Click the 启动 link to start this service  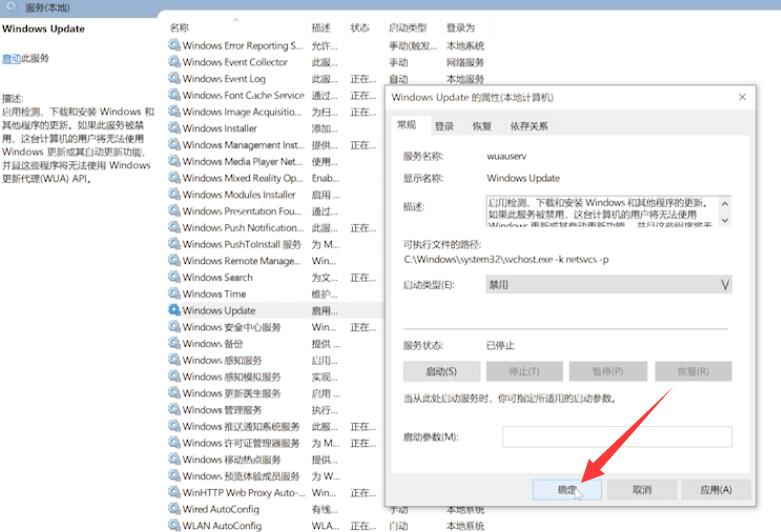tap(11, 58)
